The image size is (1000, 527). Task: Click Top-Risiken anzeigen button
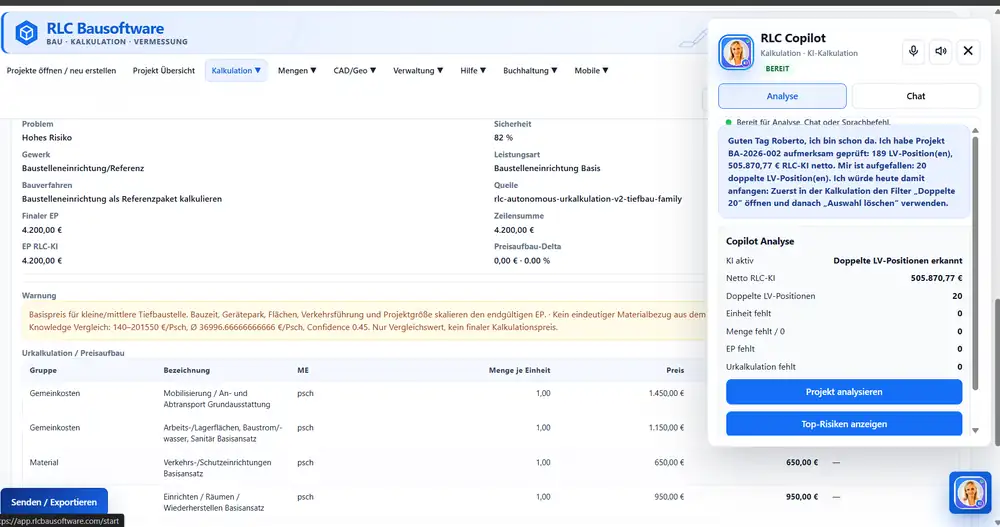point(844,424)
